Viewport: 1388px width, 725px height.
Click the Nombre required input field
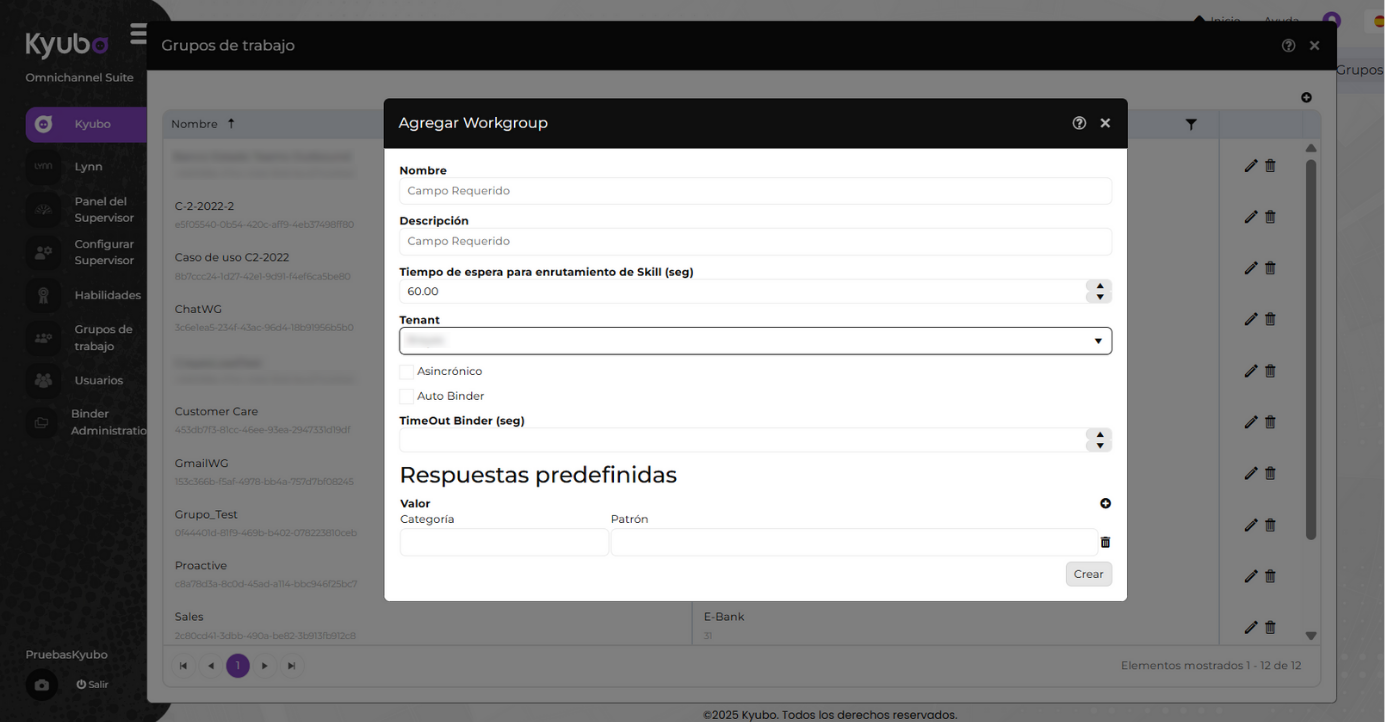(756, 190)
